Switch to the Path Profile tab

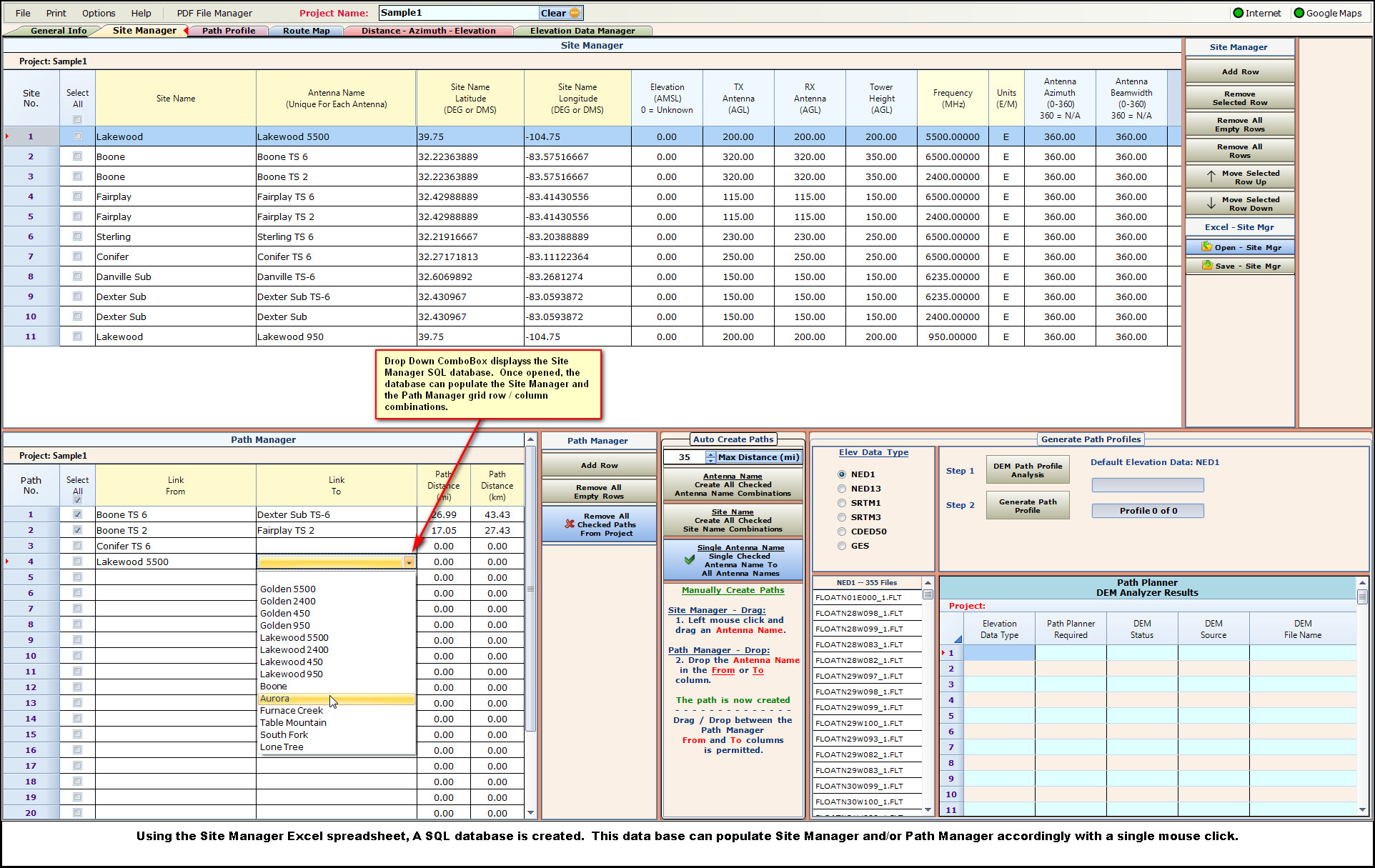229,31
